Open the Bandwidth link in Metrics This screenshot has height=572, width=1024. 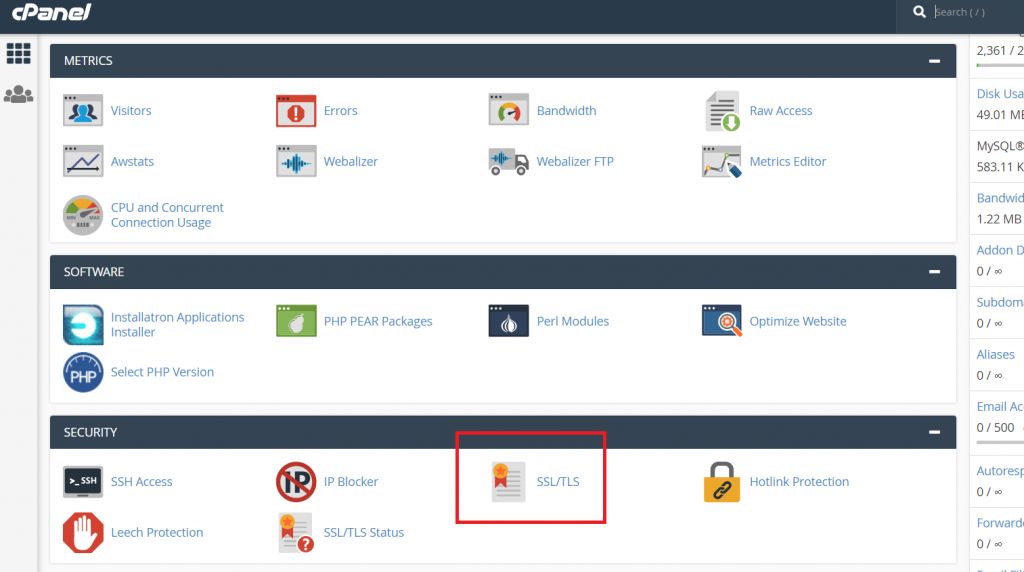coord(566,110)
